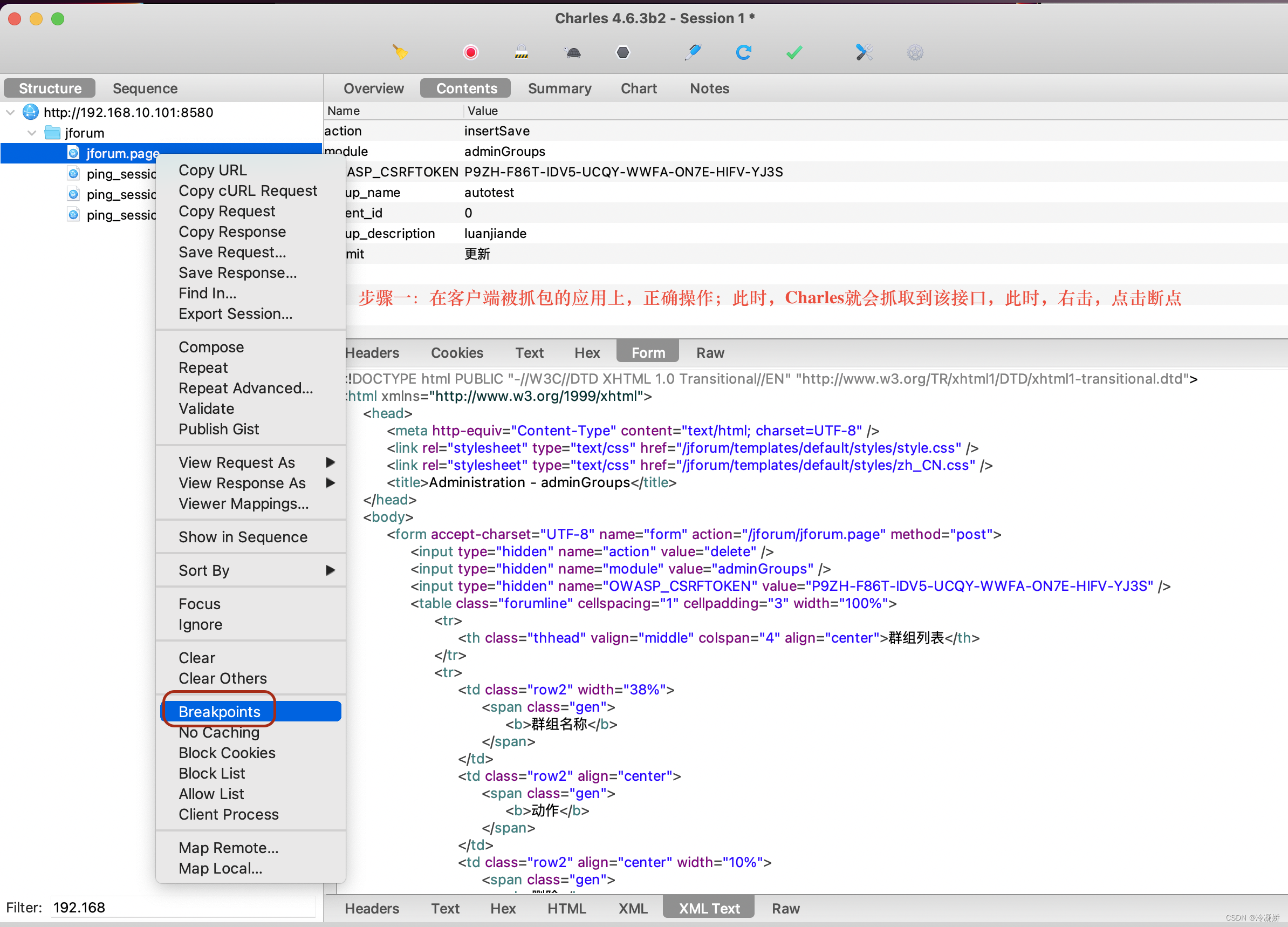Select response XML Text sub-tab

pos(709,908)
